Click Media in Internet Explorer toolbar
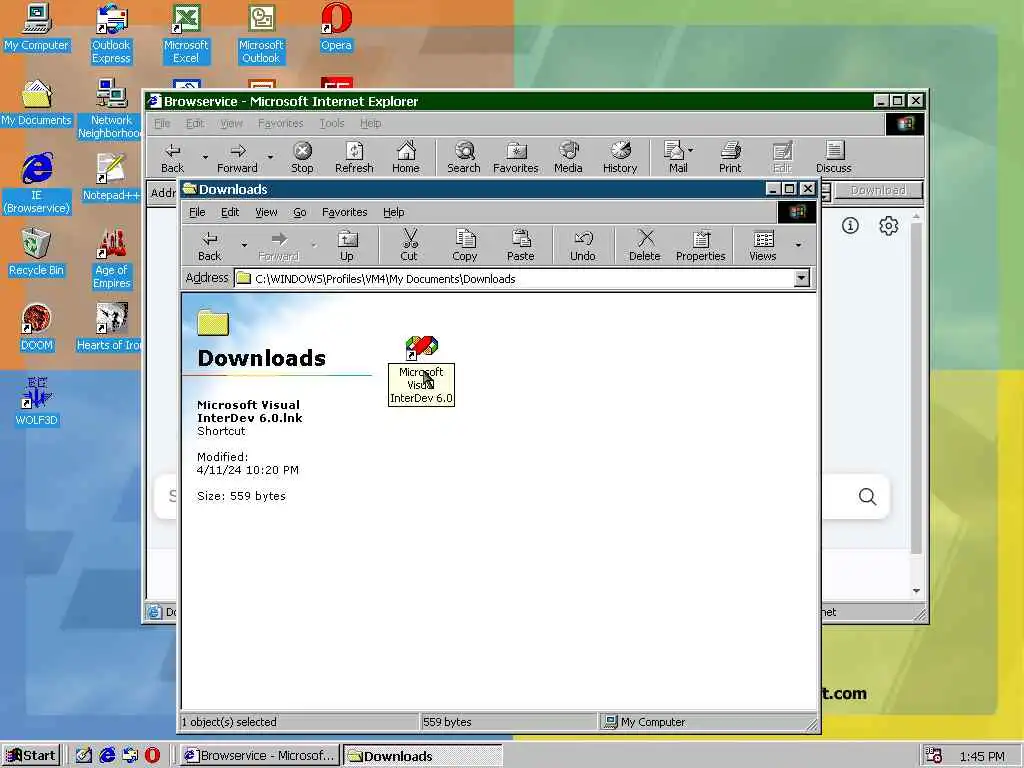 (x=568, y=157)
